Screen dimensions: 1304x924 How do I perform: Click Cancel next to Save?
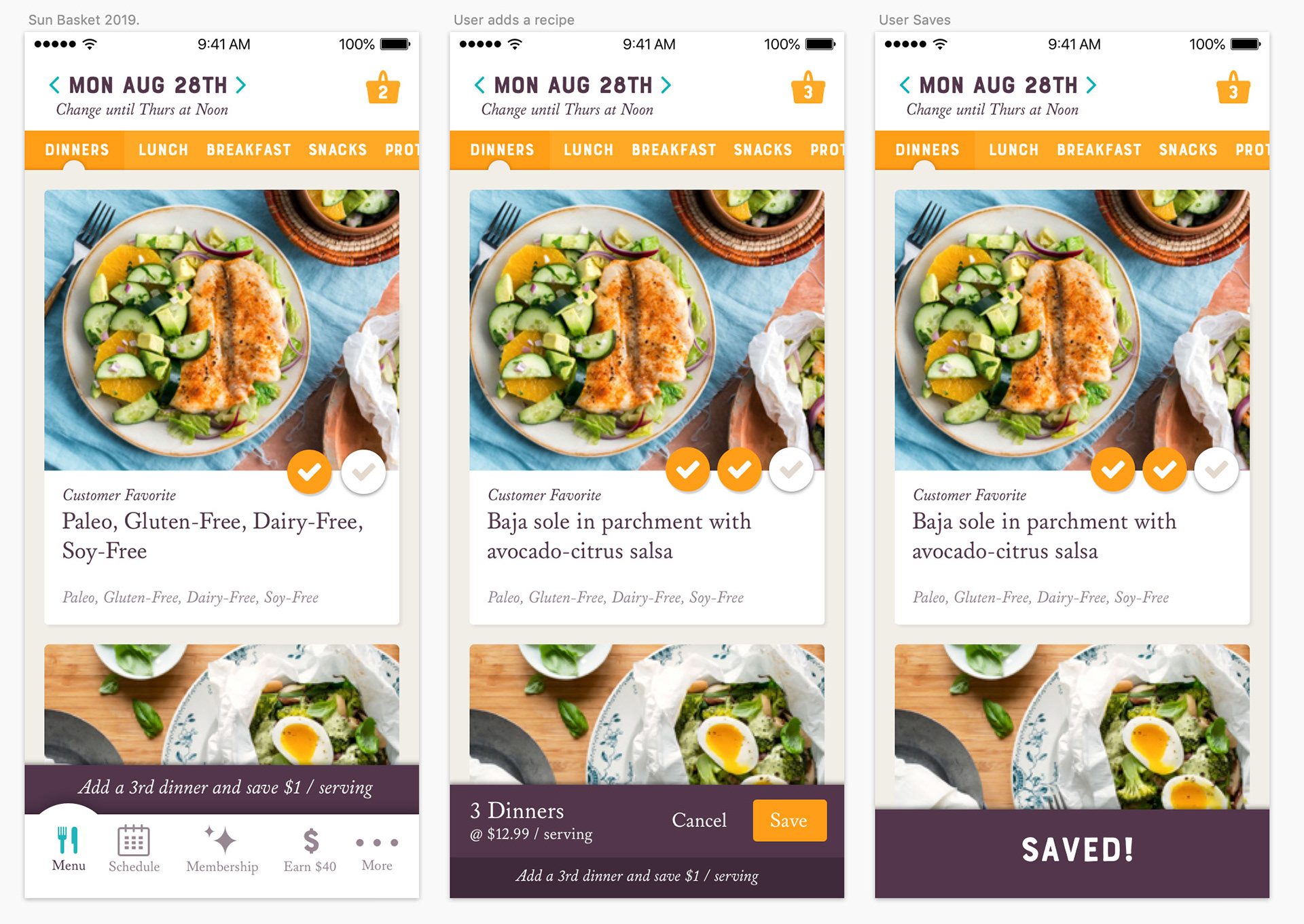(699, 820)
